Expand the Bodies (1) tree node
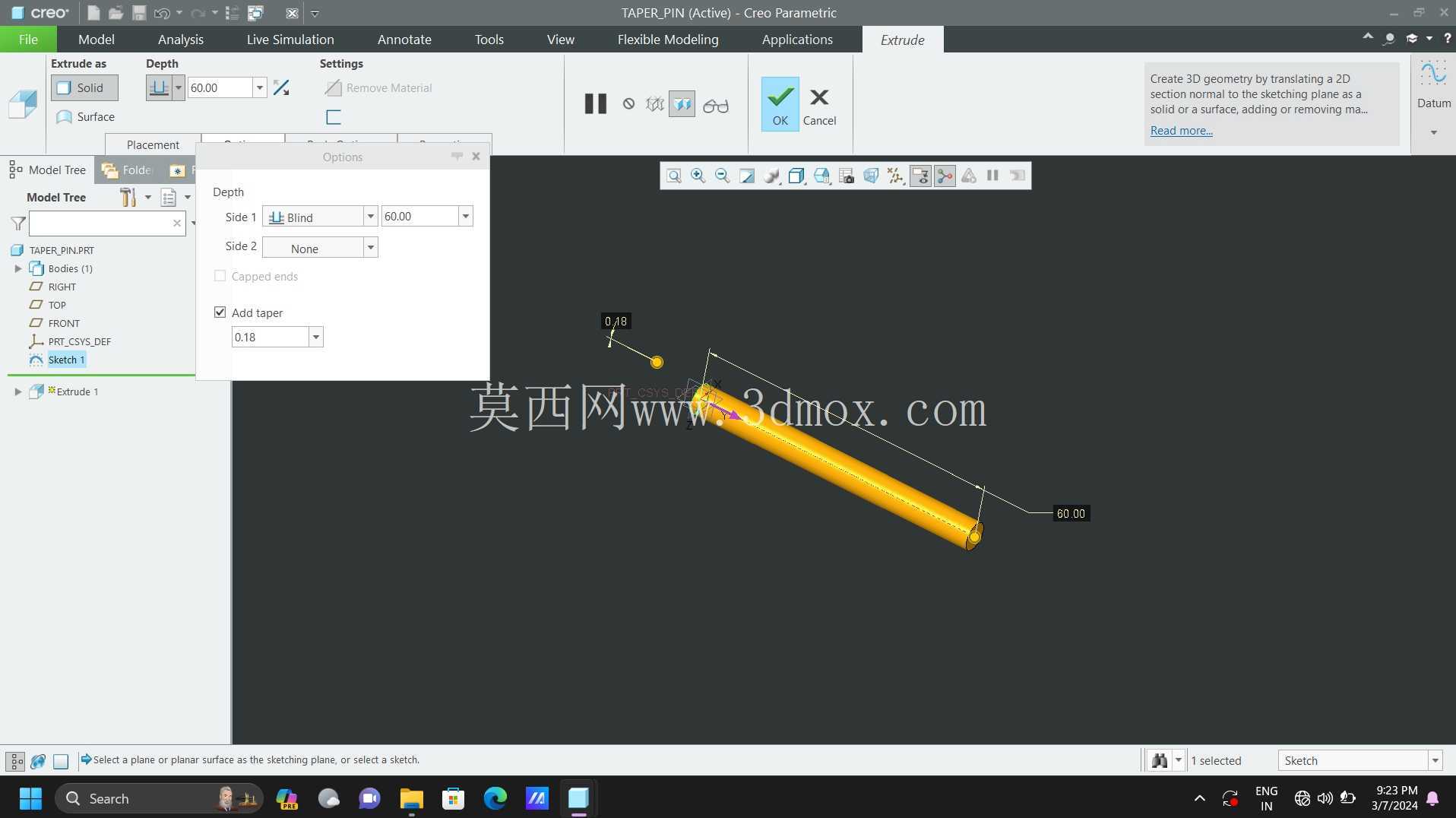This screenshot has height=818, width=1456. 18,268
